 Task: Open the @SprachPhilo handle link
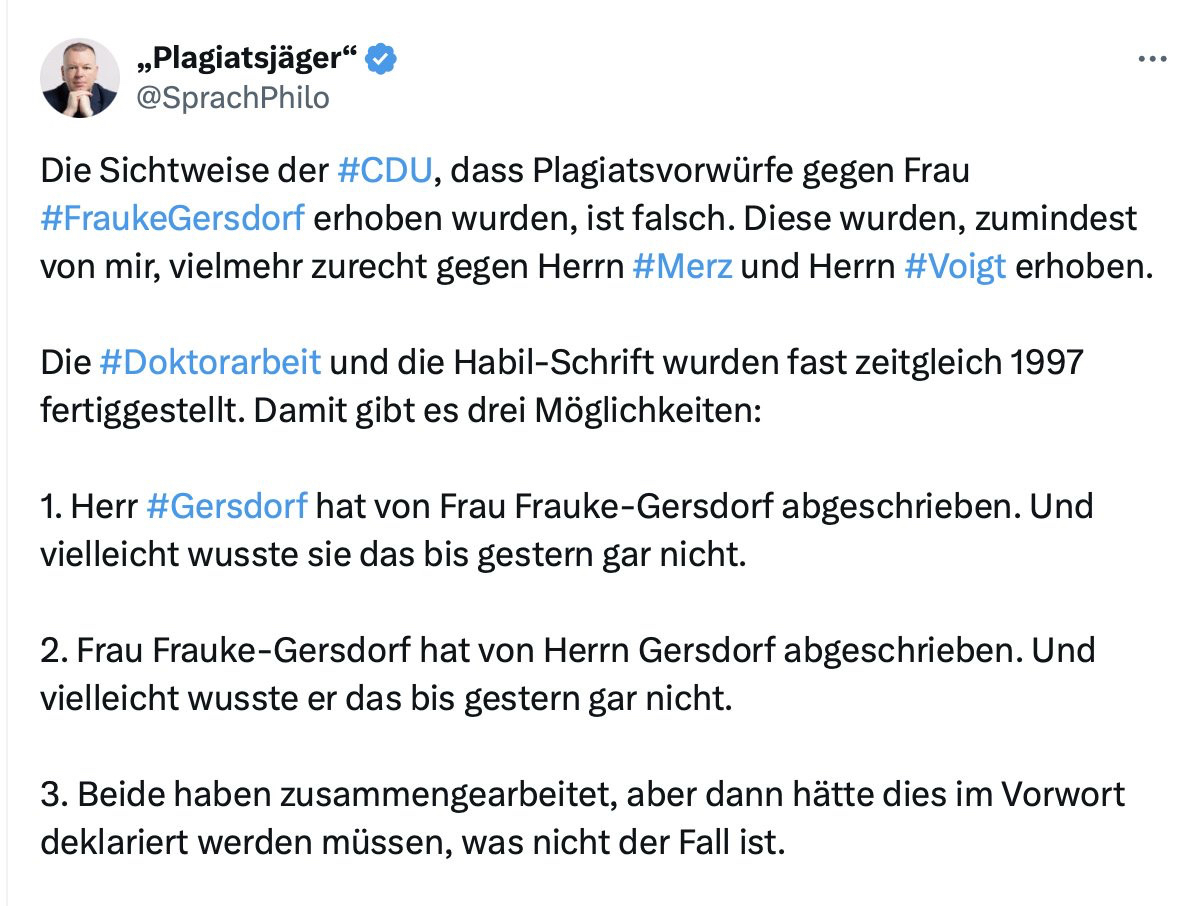coord(232,97)
